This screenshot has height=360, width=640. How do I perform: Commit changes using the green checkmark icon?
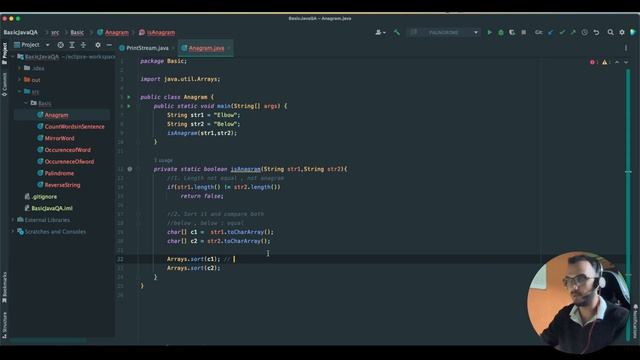click(562, 32)
